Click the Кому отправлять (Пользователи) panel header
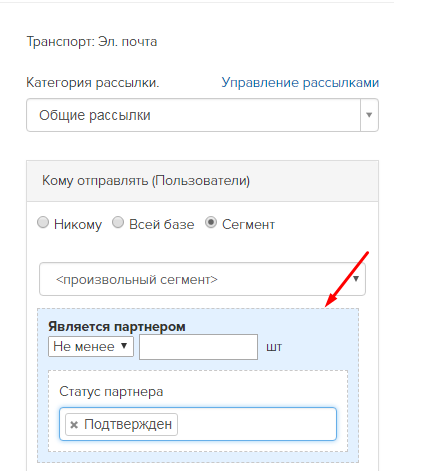Screen dimensions: 430x471 pos(202,181)
